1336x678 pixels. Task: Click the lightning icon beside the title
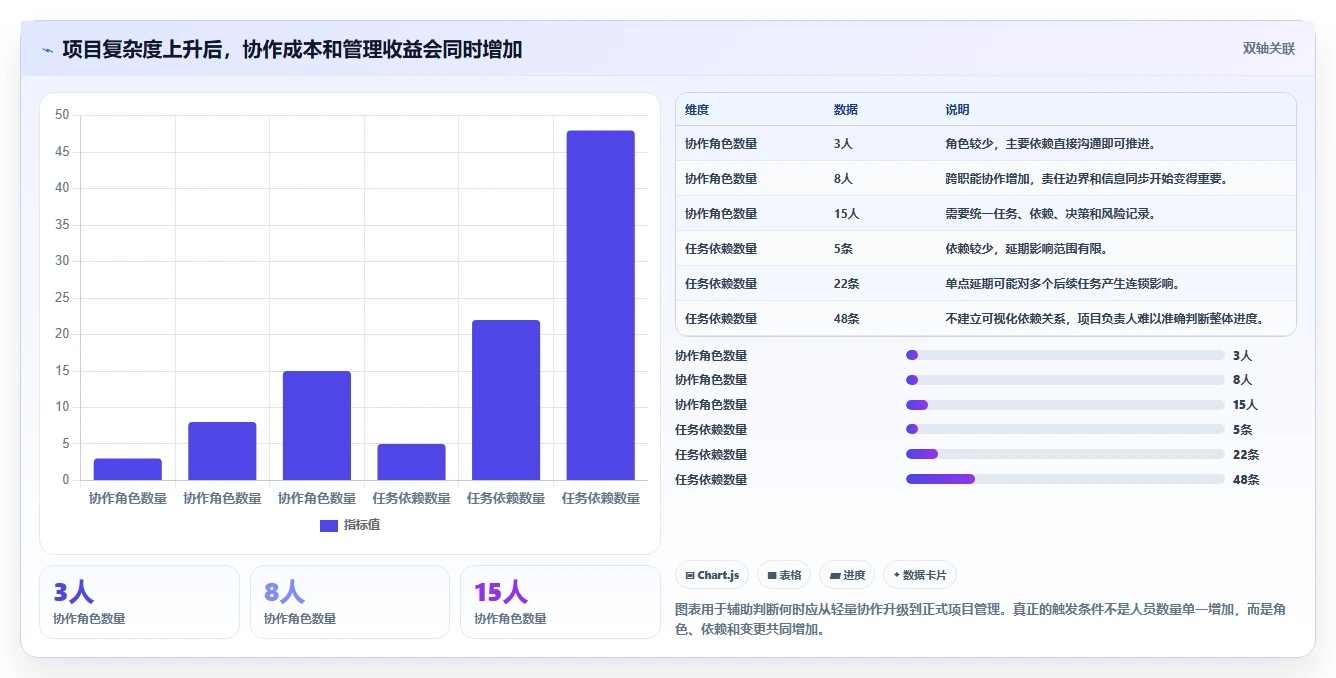(47, 50)
